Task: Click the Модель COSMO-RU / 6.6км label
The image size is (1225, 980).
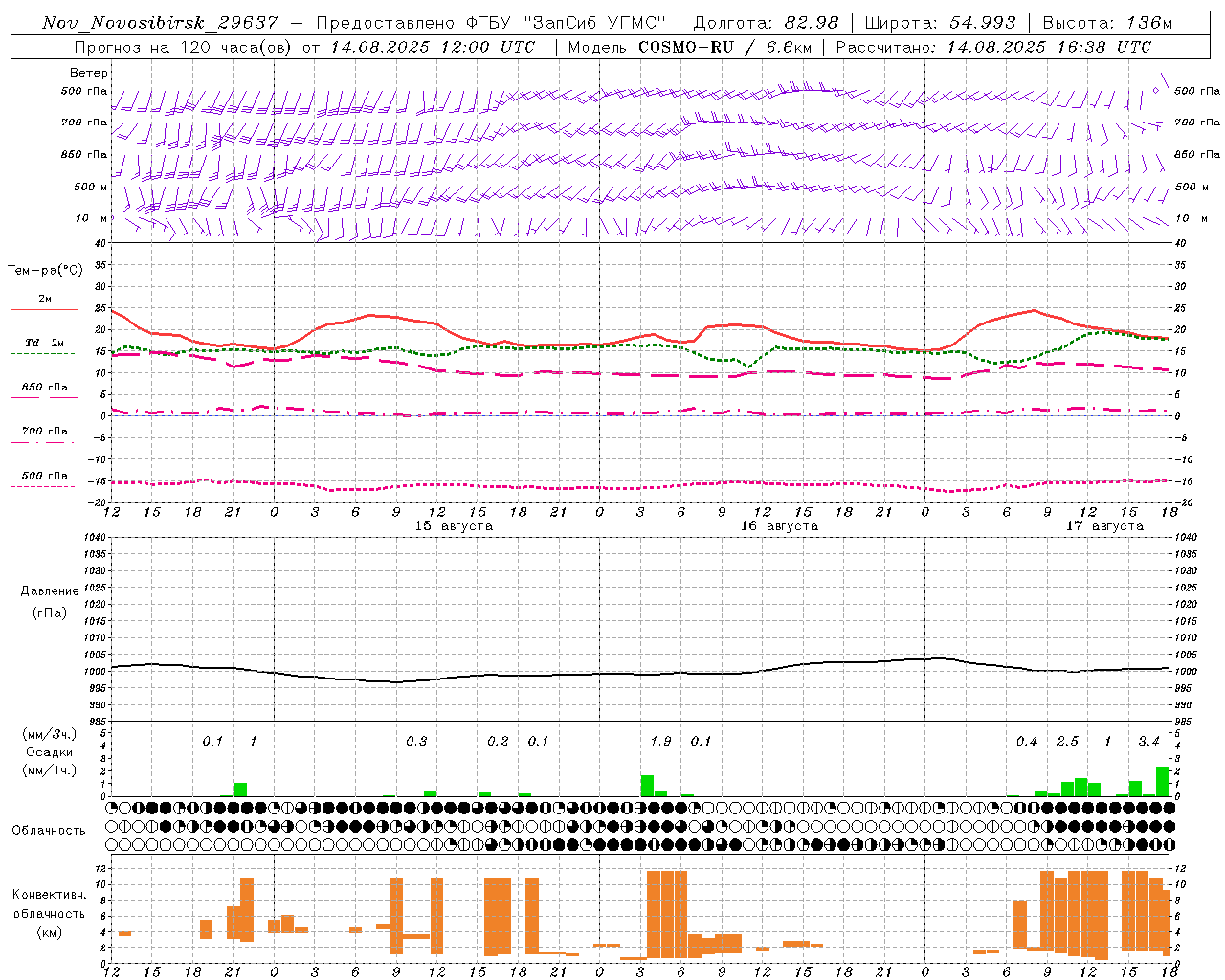Action: point(689,47)
